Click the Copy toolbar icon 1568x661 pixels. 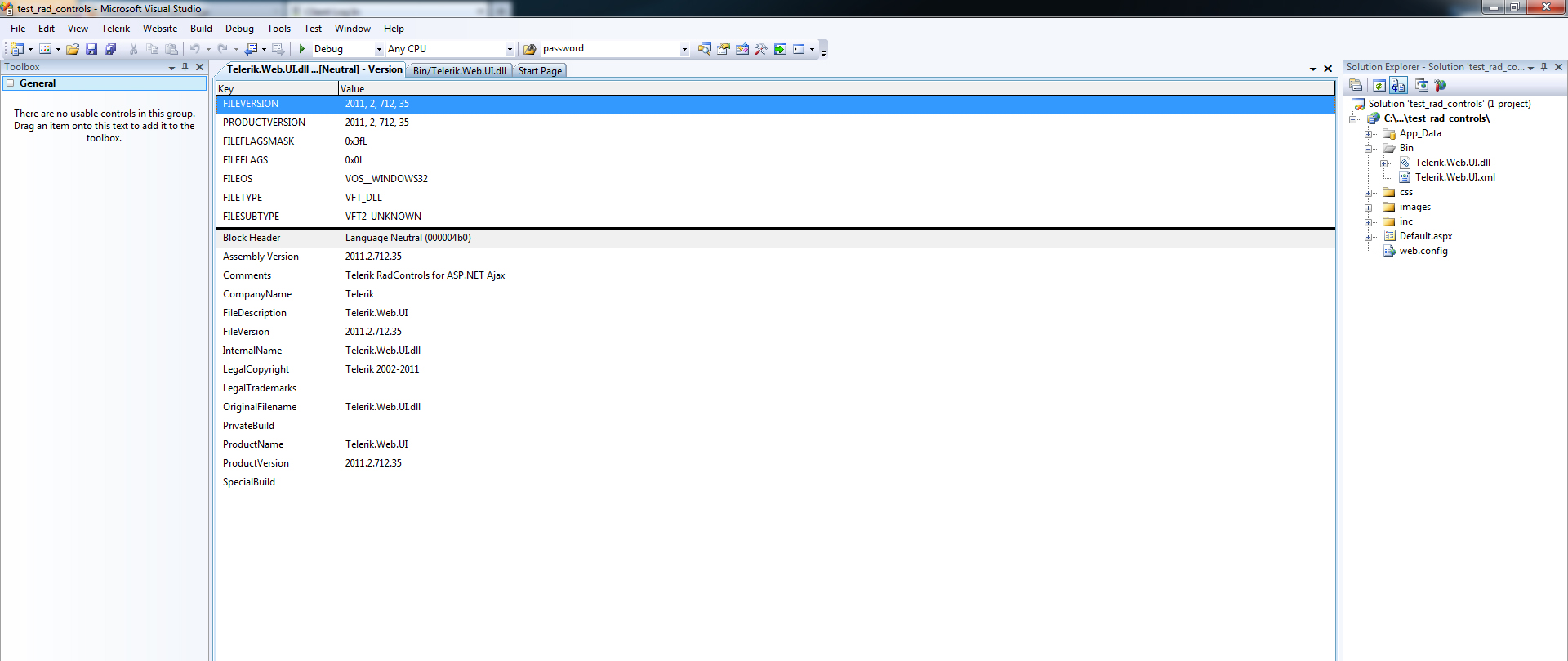[153, 49]
